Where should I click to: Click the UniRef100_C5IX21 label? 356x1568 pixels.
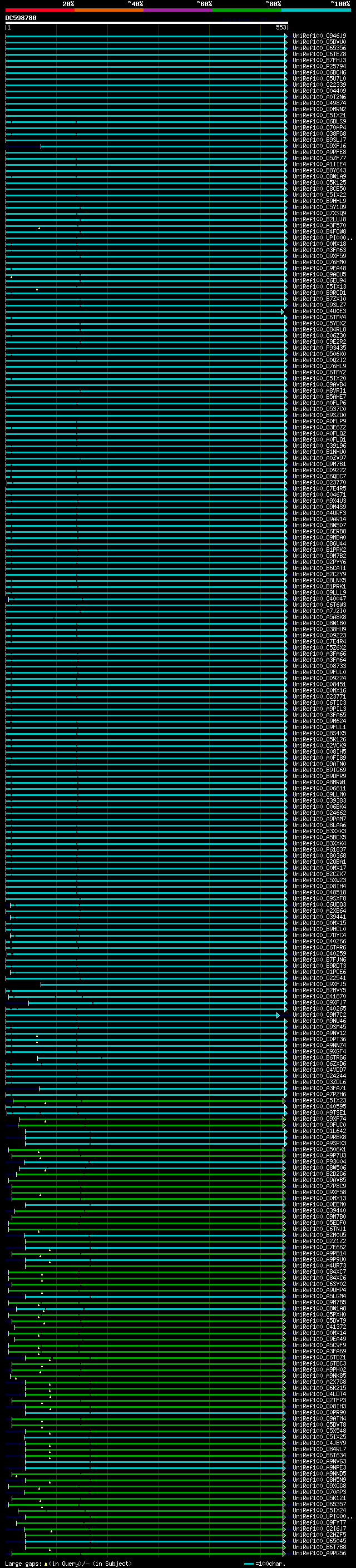click(319, 115)
